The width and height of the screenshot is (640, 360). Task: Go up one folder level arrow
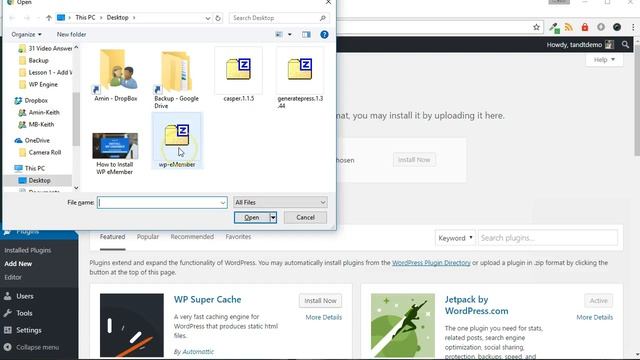click(49, 18)
